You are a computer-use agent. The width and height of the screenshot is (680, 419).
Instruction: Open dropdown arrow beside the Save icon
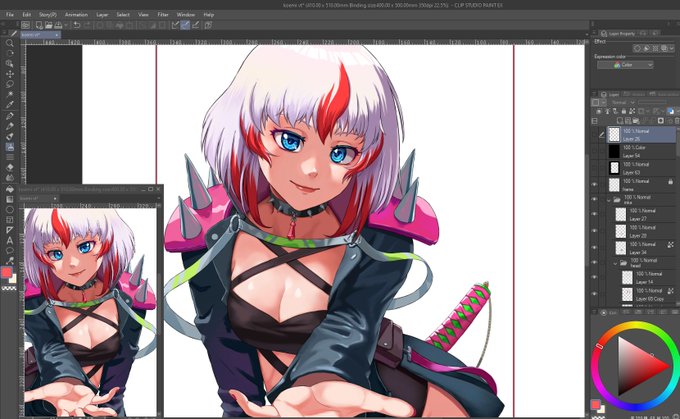(65, 26)
